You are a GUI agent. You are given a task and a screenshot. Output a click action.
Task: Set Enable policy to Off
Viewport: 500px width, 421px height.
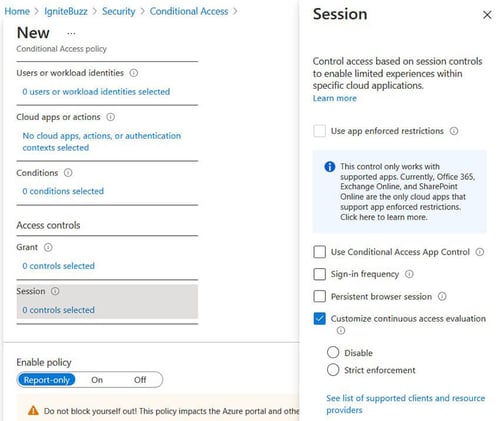140,380
